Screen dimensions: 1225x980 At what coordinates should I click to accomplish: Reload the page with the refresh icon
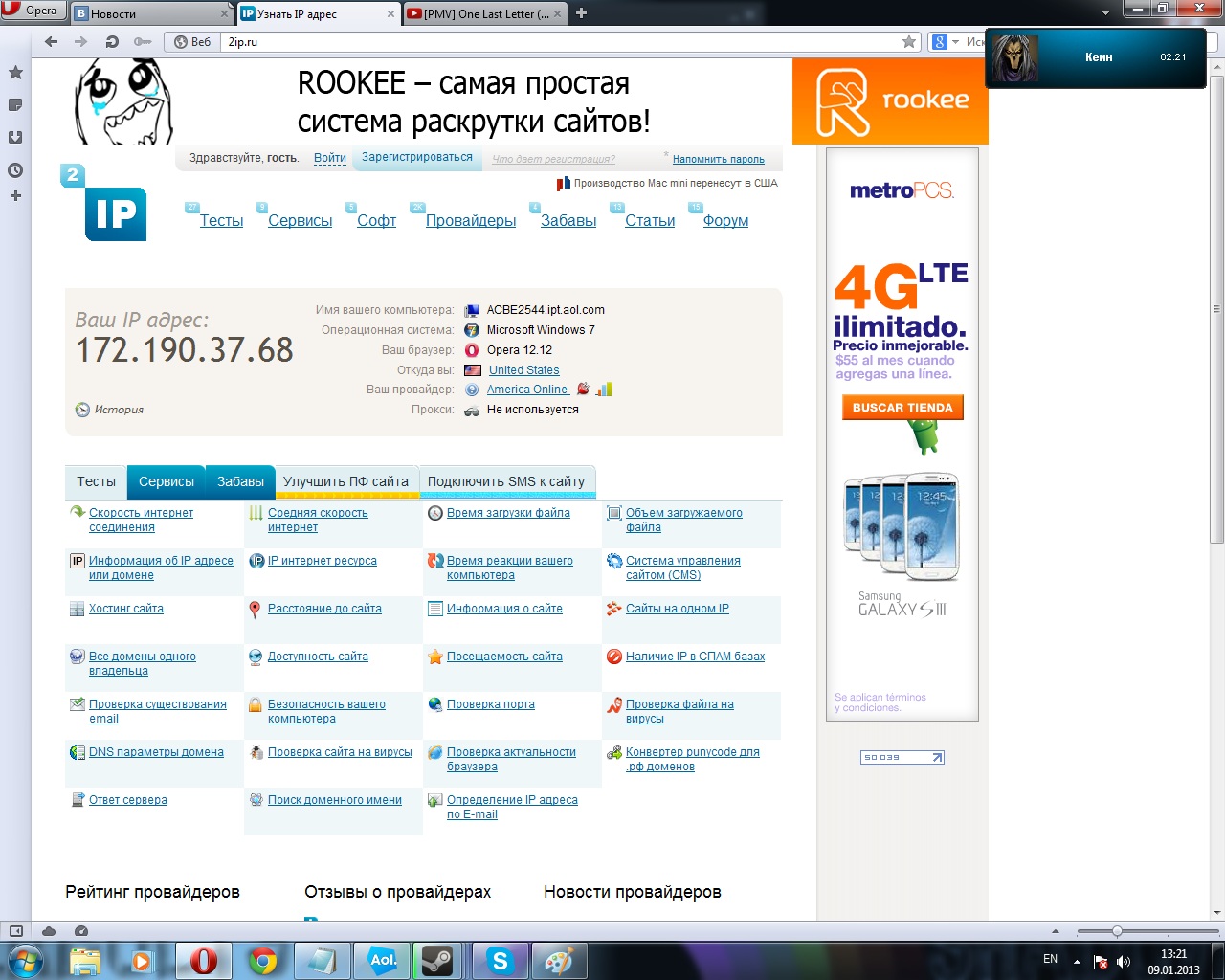(x=112, y=42)
